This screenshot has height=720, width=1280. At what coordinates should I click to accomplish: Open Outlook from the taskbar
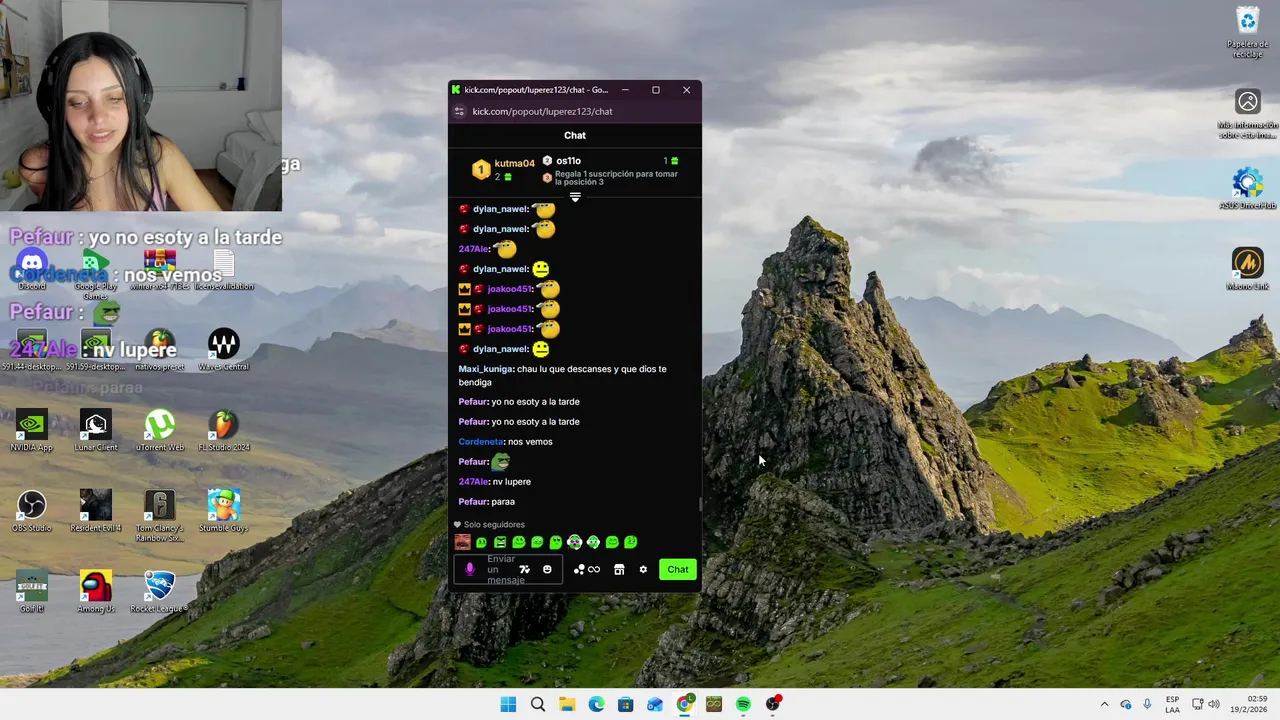point(655,705)
